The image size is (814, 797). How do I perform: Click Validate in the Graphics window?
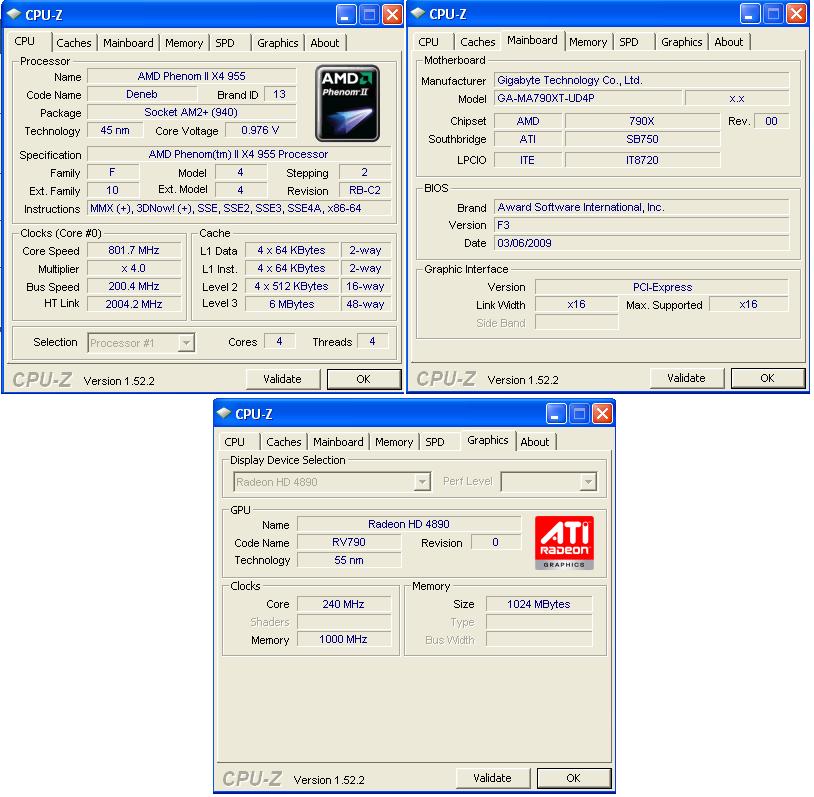point(492,778)
